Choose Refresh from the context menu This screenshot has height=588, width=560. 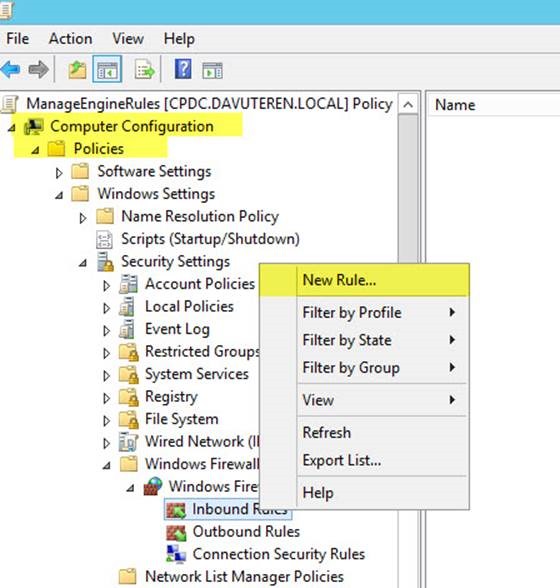point(364,432)
